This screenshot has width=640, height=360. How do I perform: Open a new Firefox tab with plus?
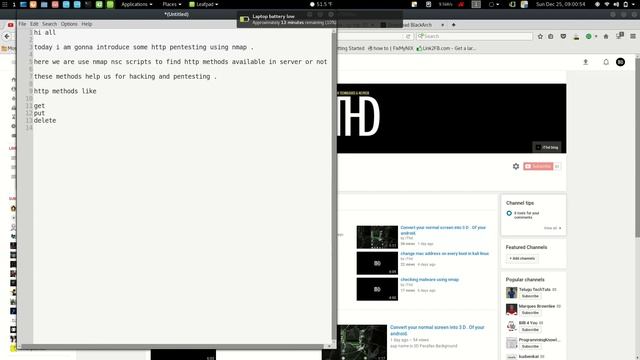pyautogui.click(x=453, y=25)
